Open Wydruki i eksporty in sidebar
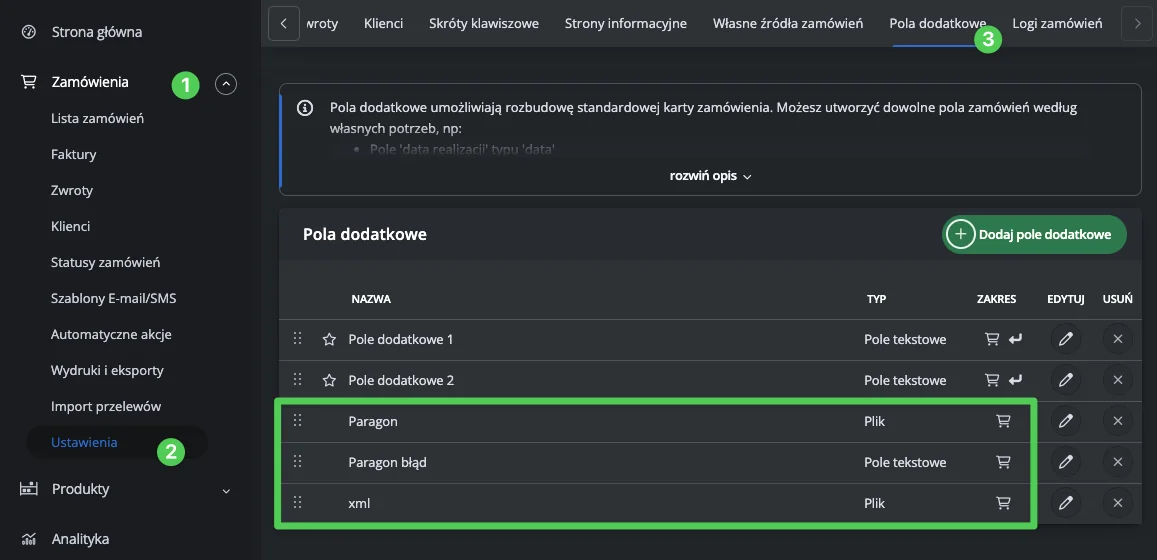The height and width of the screenshot is (560, 1157). tap(107, 370)
